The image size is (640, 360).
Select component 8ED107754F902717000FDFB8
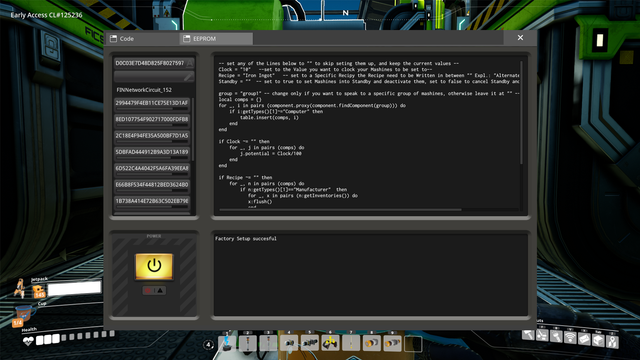[x=152, y=120]
